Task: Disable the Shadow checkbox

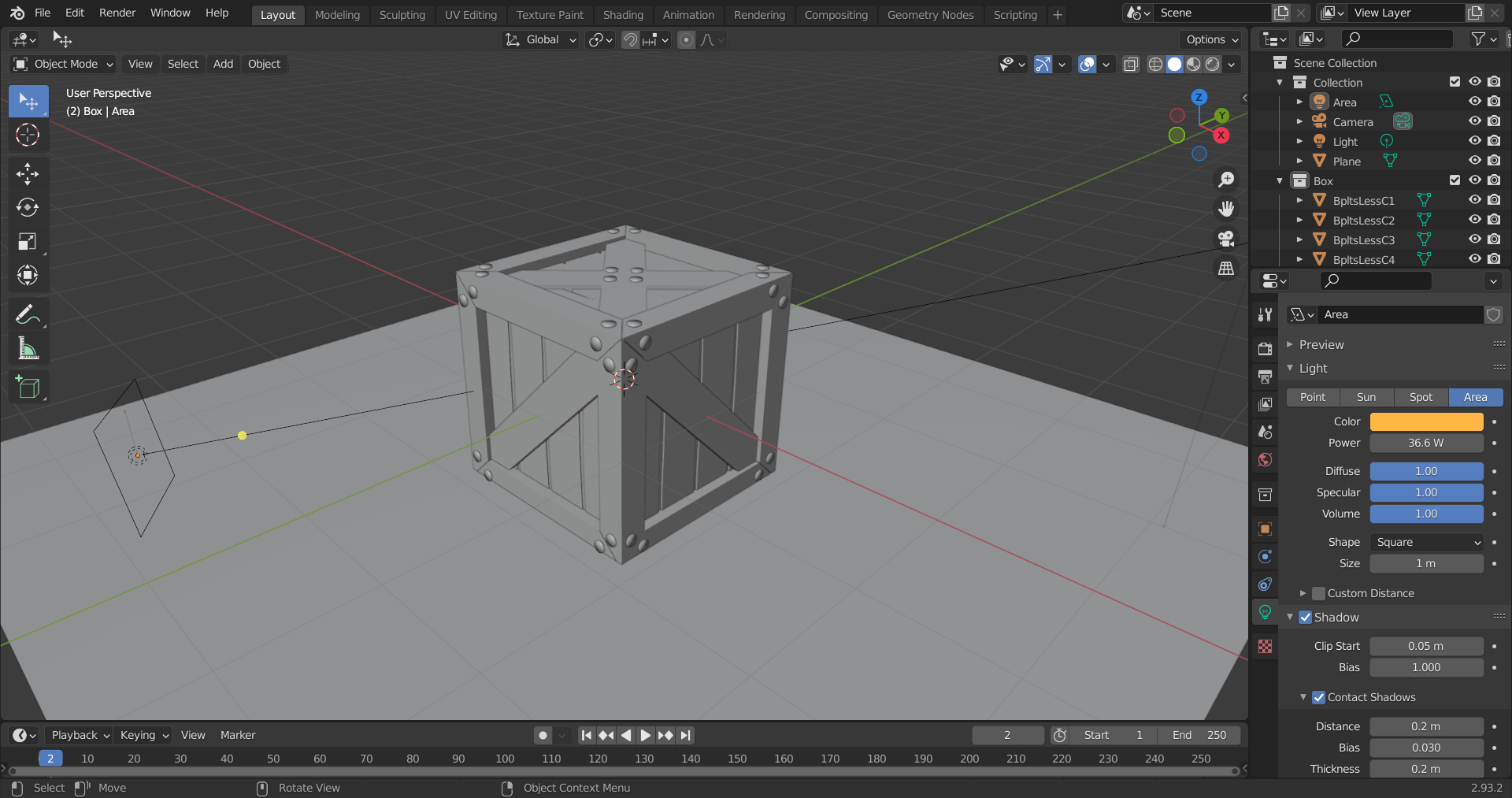Action: click(1306, 618)
